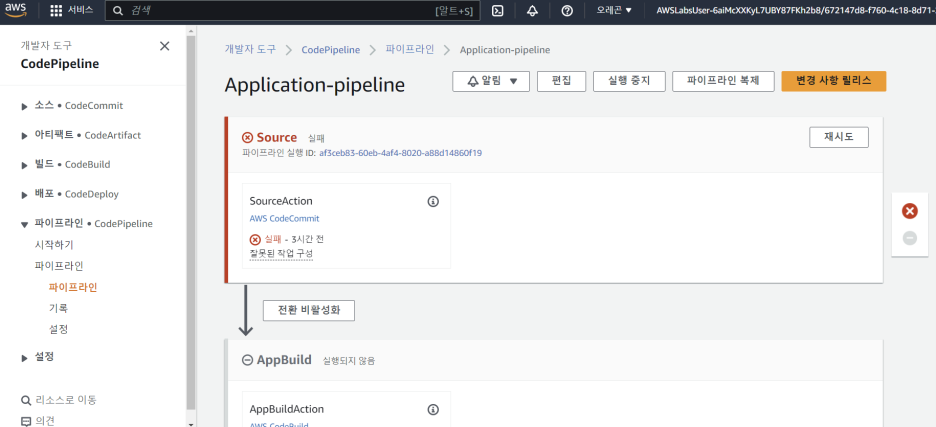Open 기록 in sidebar
936x427 pixels.
(58, 308)
